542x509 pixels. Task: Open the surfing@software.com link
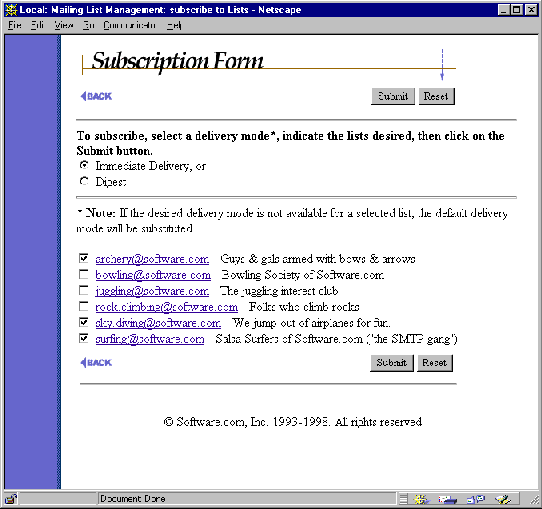(x=150, y=339)
